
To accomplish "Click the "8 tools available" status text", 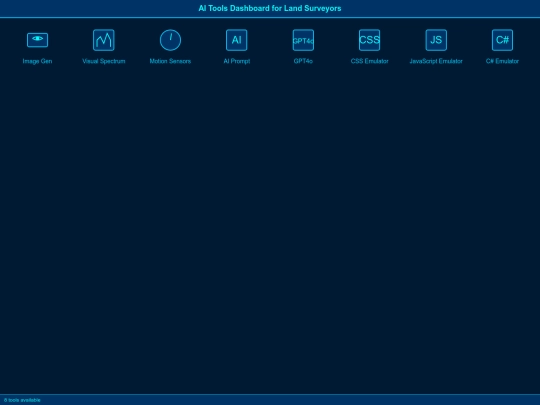I will pyautogui.click(x=22, y=400).
